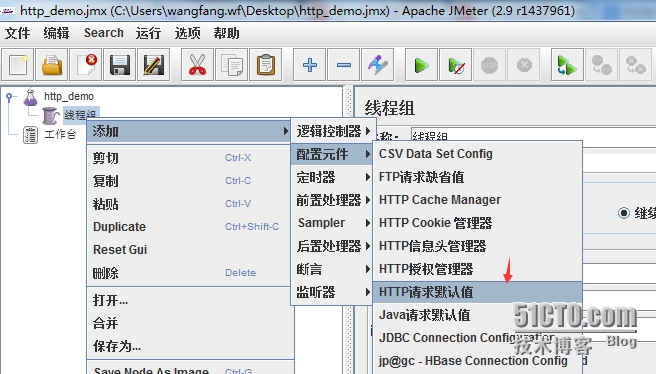Choose 剪切 from the context menu

(189, 158)
